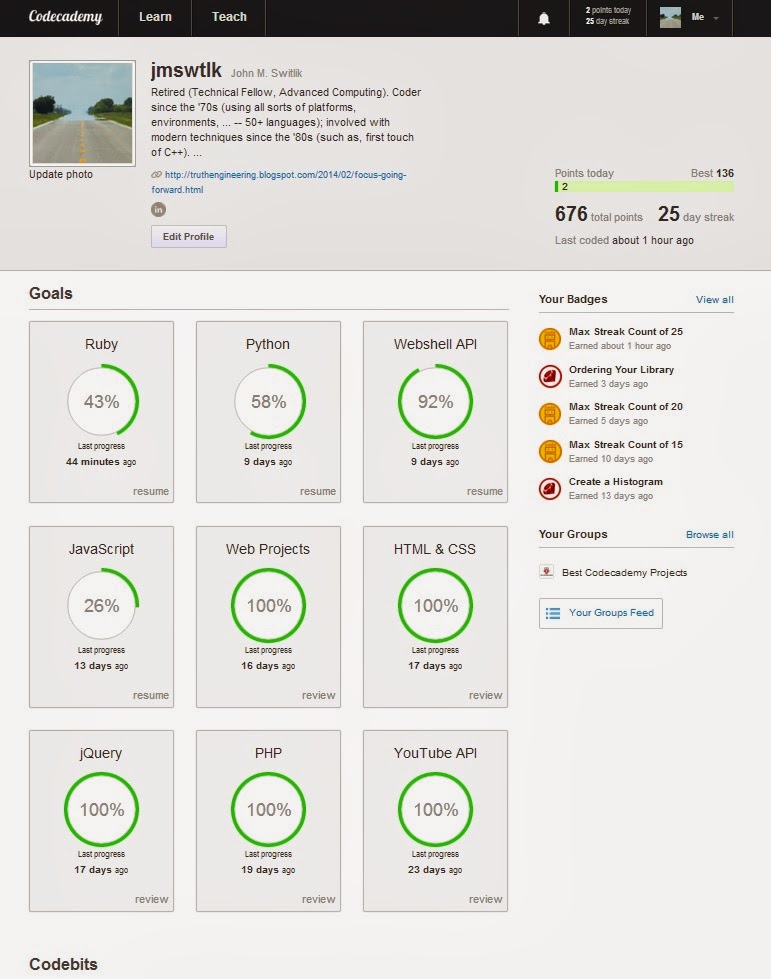Click the Web Projects goal title
Image resolution: width=771 pixels, height=979 pixels.
268,549
